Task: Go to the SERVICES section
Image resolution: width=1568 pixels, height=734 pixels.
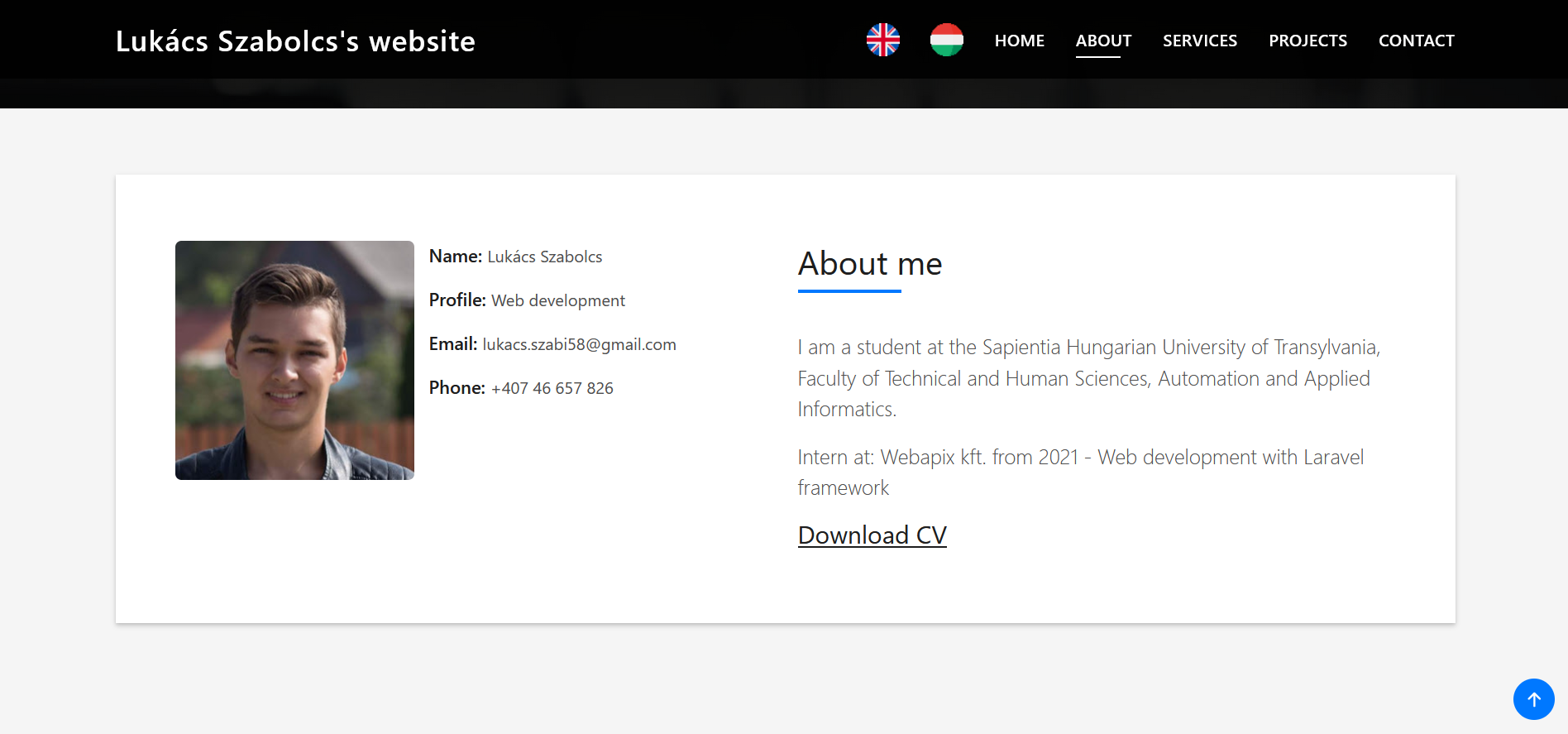Action: [x=1200, y=41]
